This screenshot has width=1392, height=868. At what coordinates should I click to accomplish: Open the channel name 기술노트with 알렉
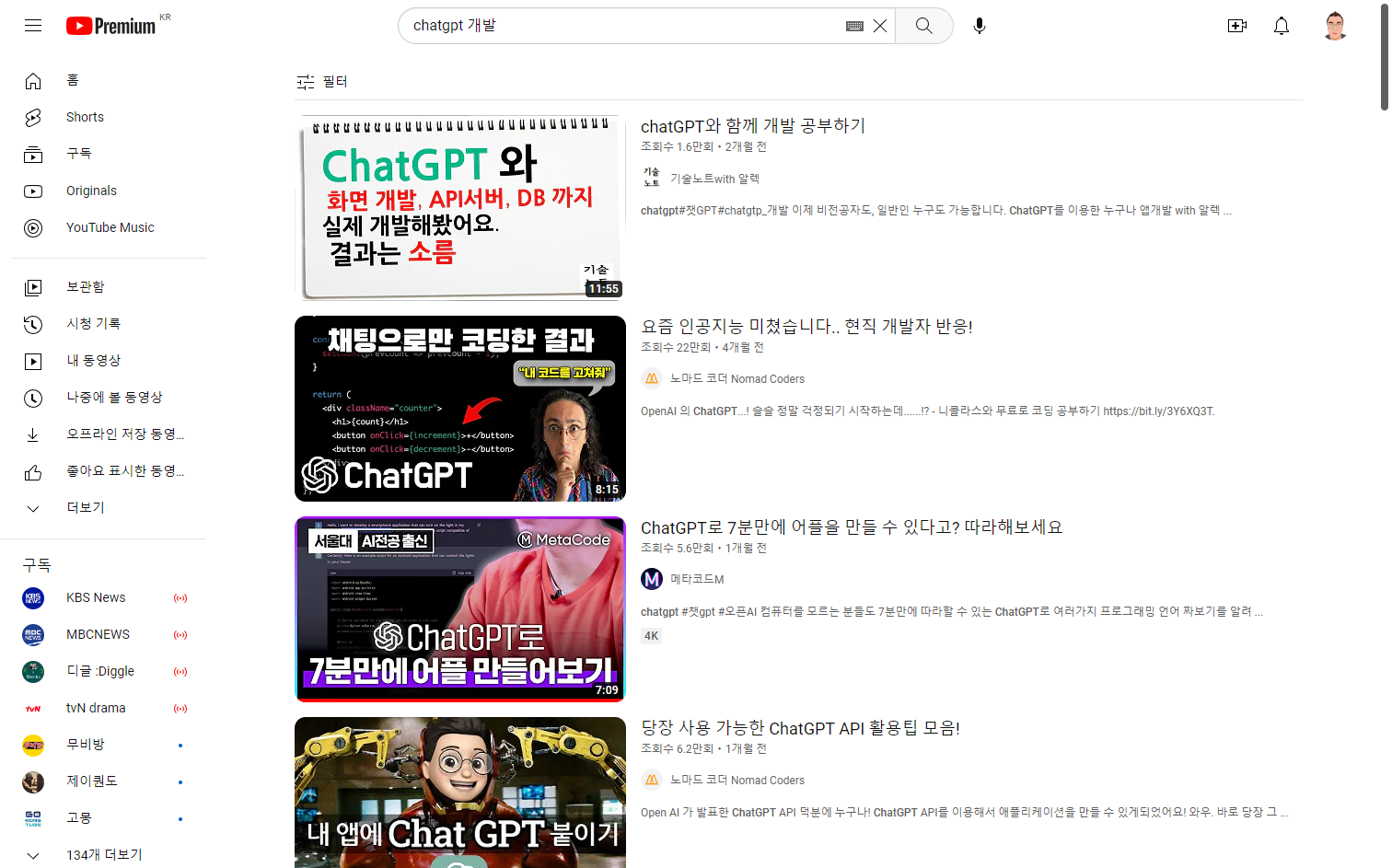714,179
